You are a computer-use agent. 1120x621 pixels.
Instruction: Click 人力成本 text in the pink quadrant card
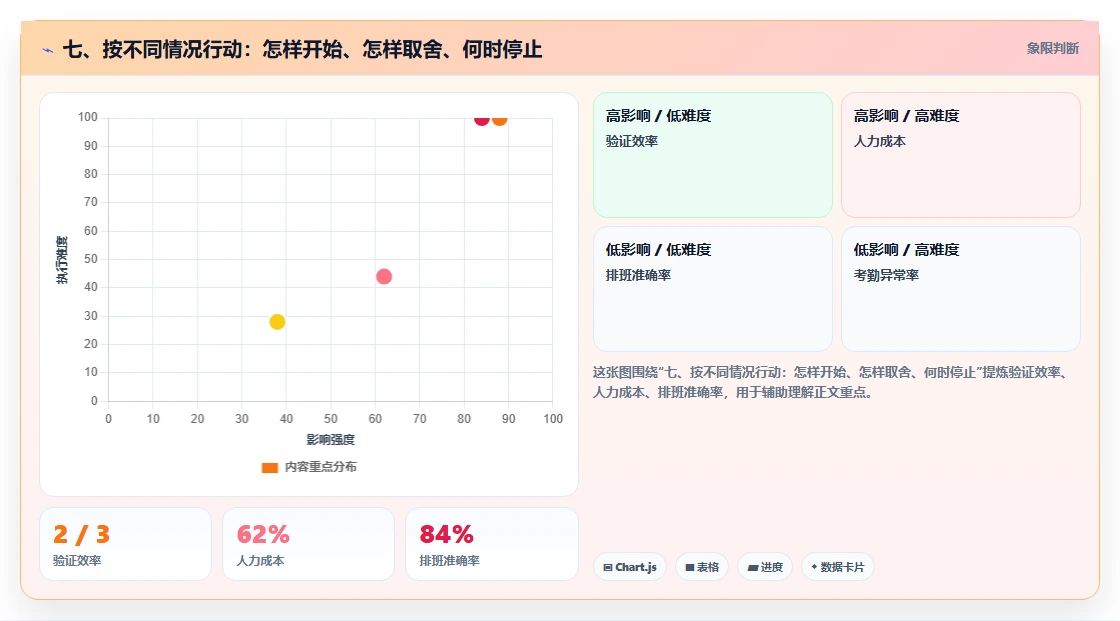[880, 141]
